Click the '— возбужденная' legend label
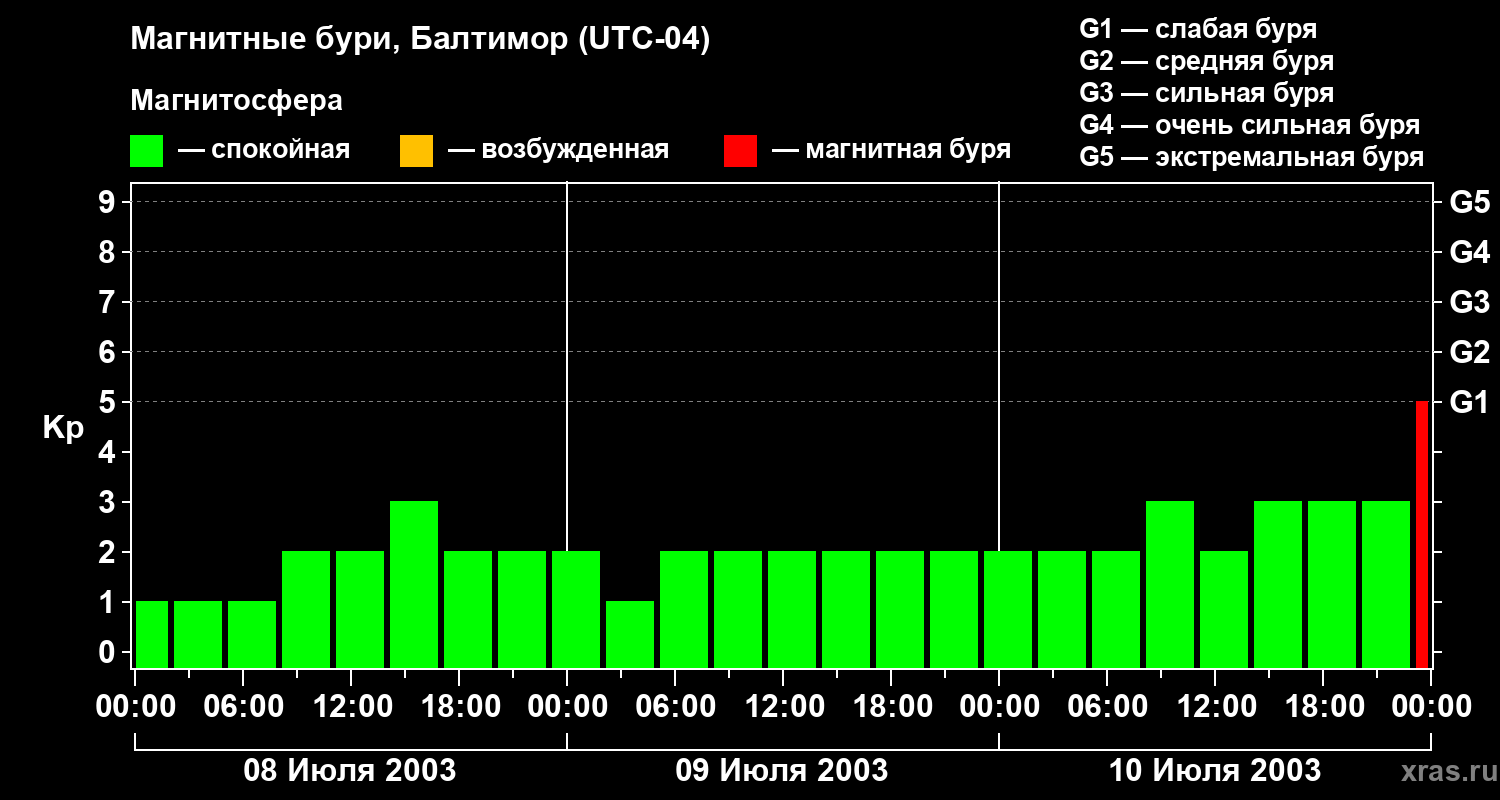 [x=559, y=150]
